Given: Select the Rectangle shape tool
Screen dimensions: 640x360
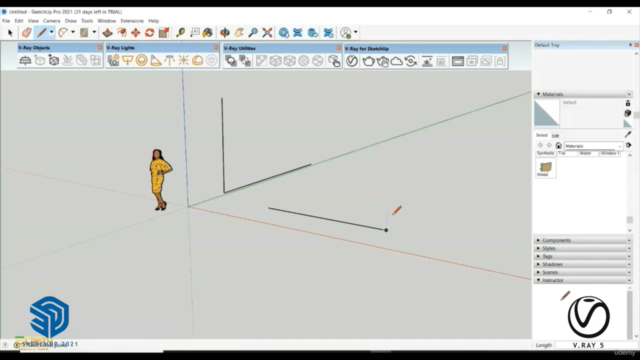Looking at the screenshot, I should (84, 33).
